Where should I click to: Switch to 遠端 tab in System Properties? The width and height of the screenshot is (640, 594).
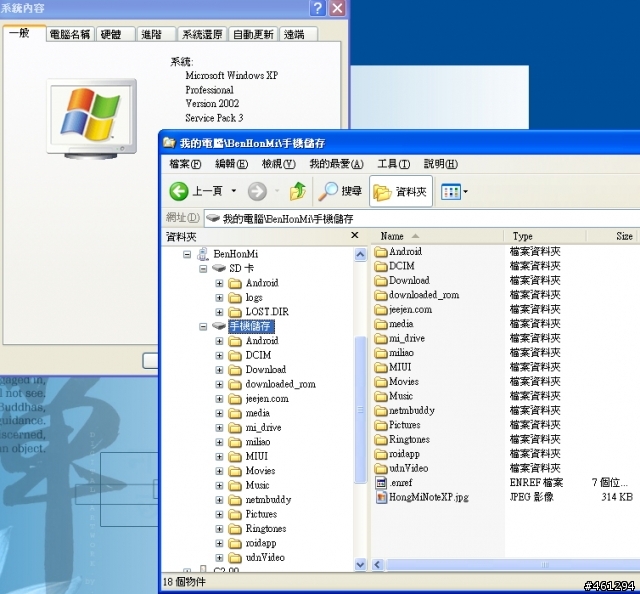coord(298,34)
